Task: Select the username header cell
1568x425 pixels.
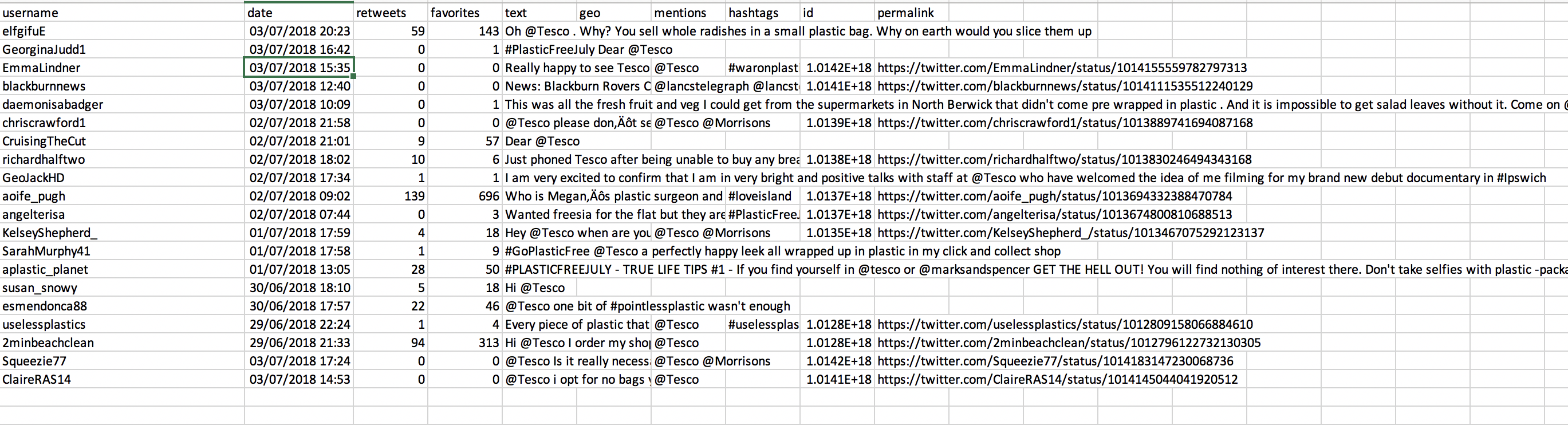Action: (x=122, y=13)
